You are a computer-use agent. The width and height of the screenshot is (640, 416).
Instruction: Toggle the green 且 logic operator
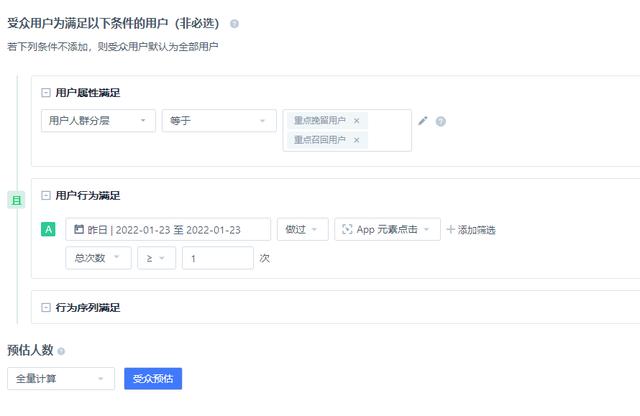(x=15, y=201)
